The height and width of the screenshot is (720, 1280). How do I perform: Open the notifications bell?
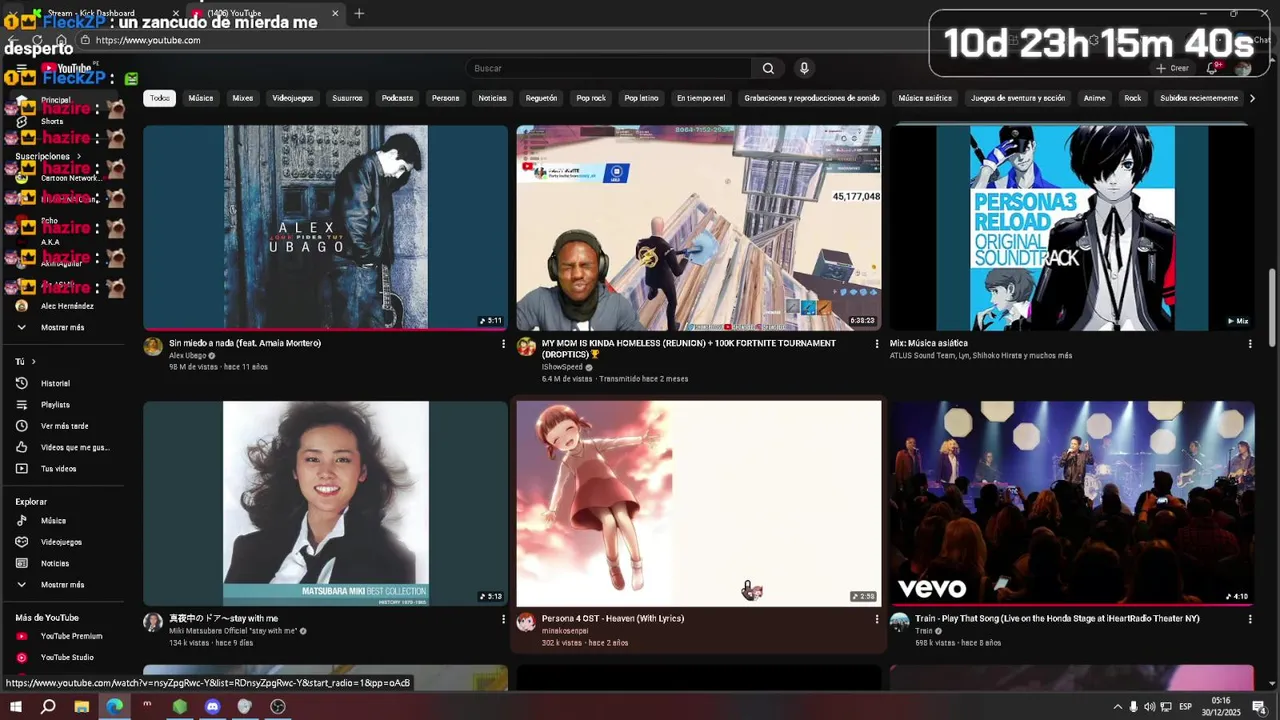(1212, 68)
